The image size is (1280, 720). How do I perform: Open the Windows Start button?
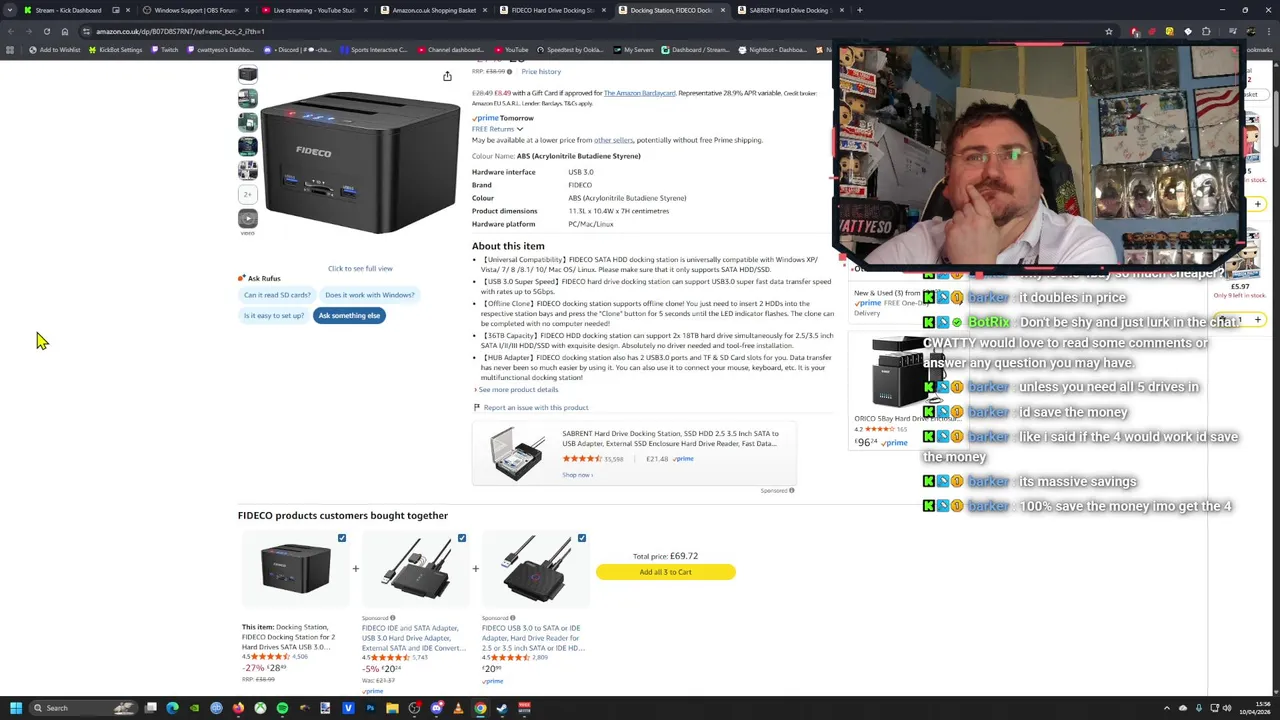(x=15, y=708)
